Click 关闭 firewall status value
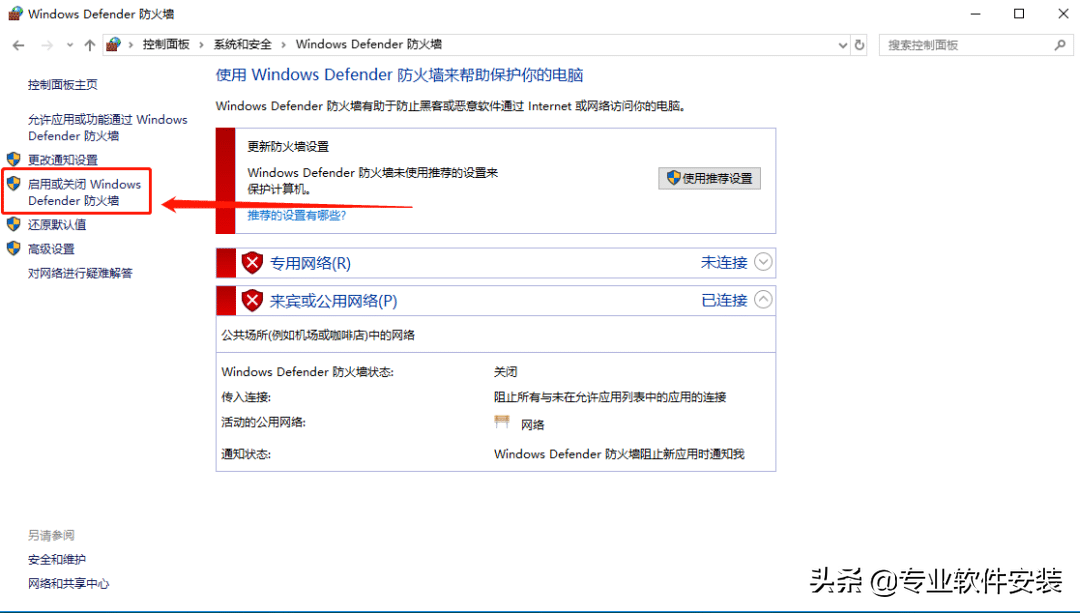Screen dimensions: 1080x613 (x=506, y=372)
